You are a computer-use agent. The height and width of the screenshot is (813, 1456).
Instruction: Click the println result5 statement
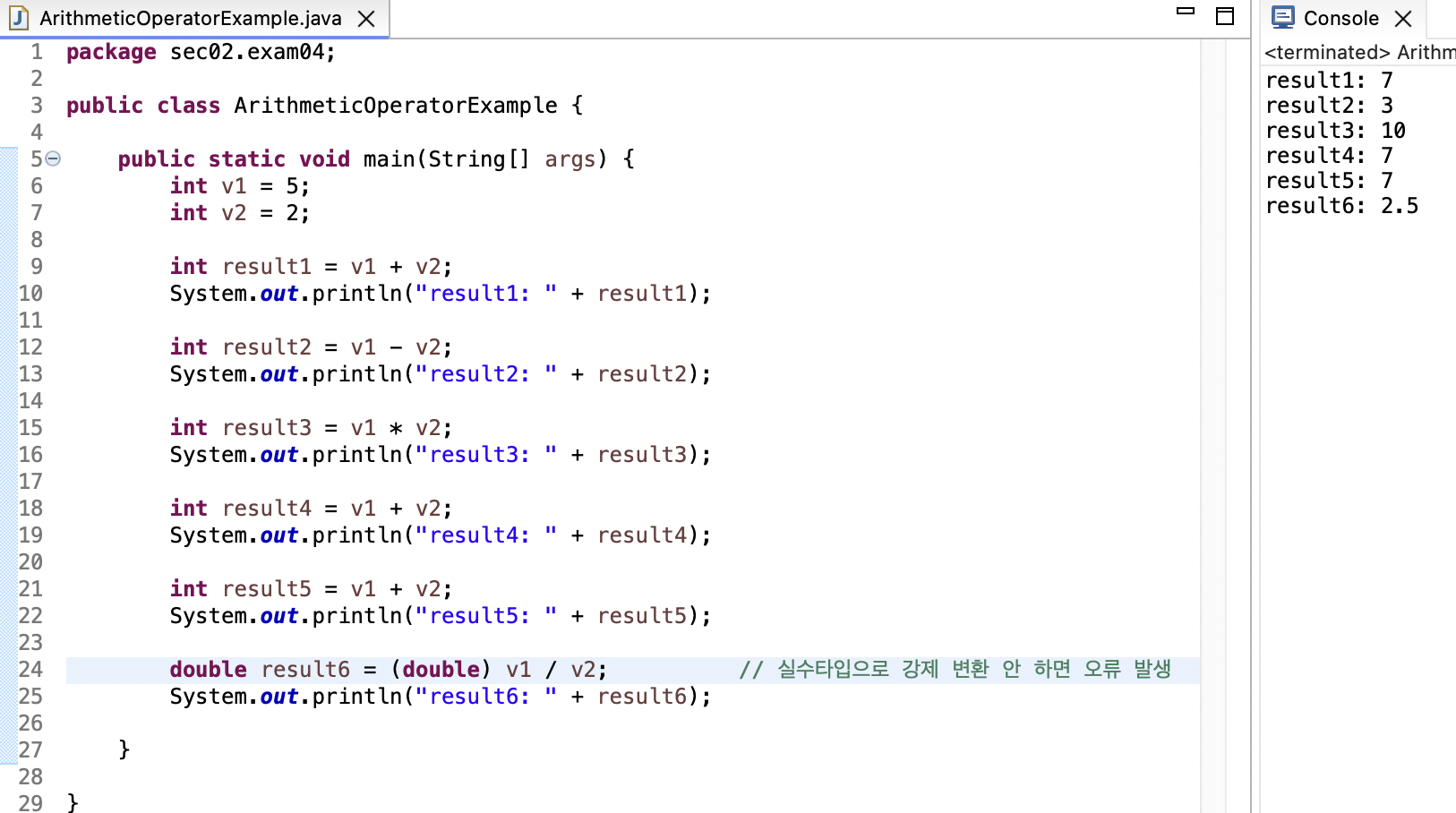pos(441,616)
